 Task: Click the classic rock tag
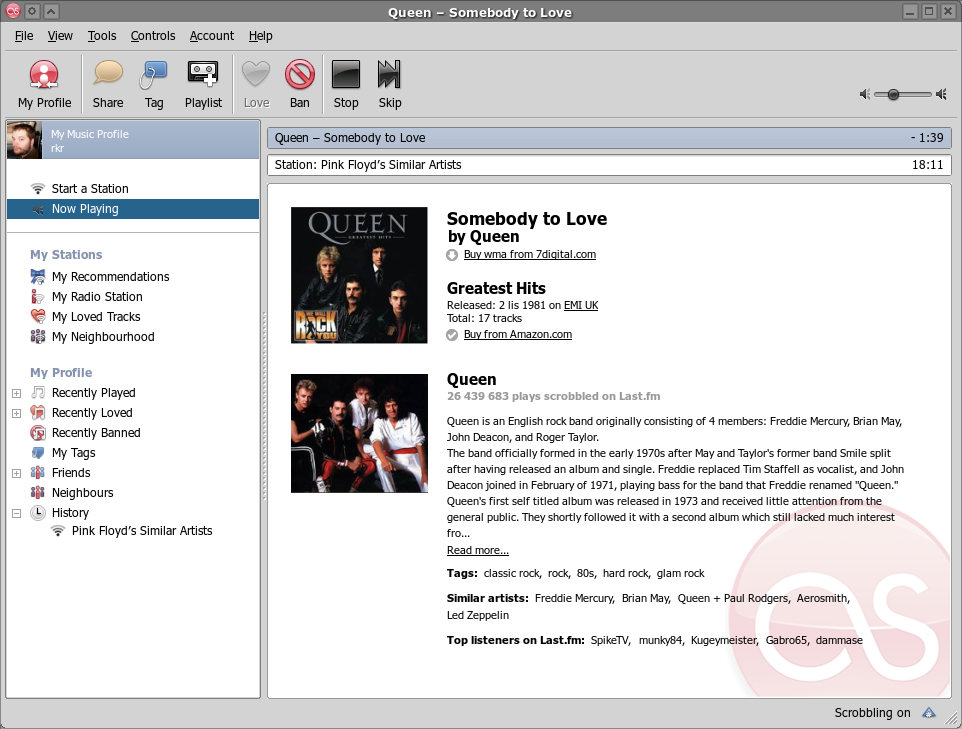point(511,573)
